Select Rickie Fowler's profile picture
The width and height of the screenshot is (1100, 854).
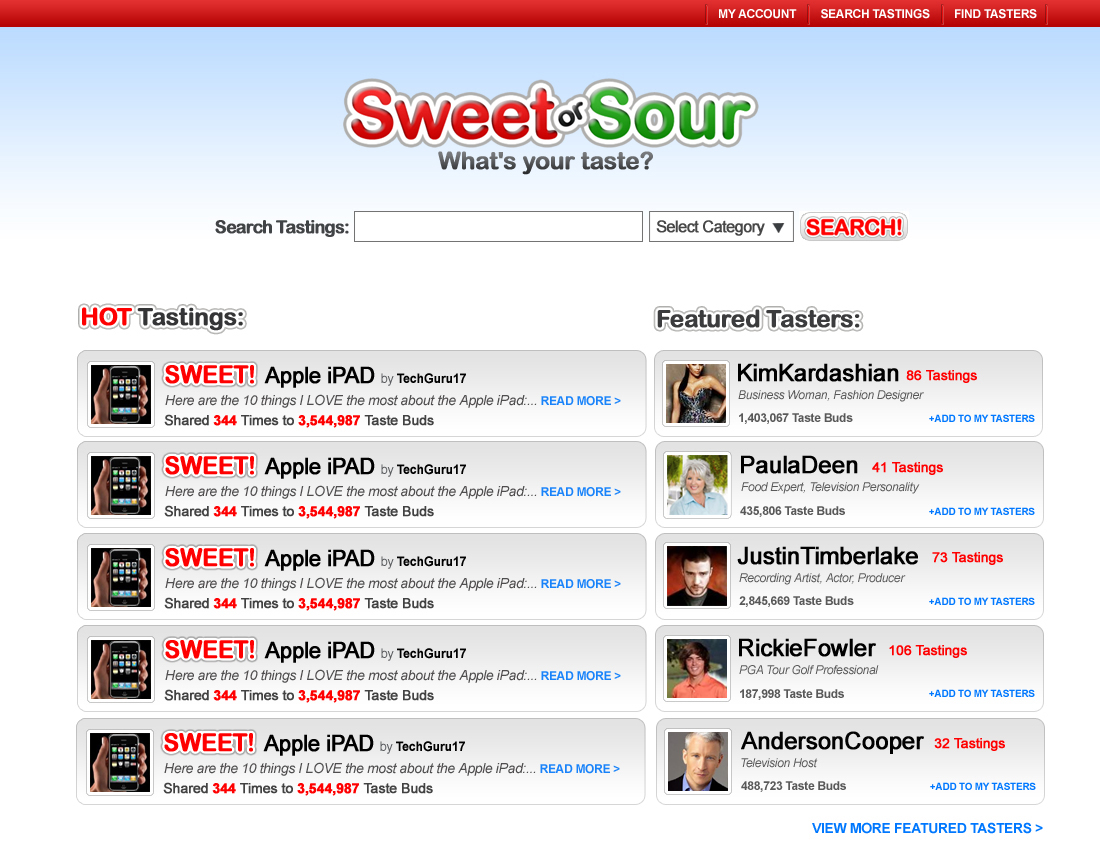pyautogui.click(x=696, y=668)
